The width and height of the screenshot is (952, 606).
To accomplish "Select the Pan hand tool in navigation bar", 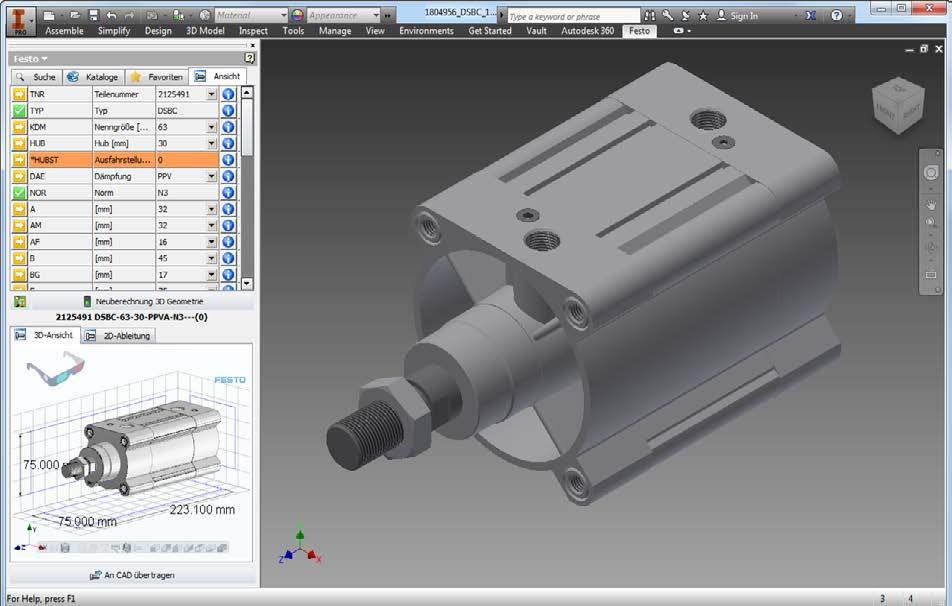I will point(931,205).
